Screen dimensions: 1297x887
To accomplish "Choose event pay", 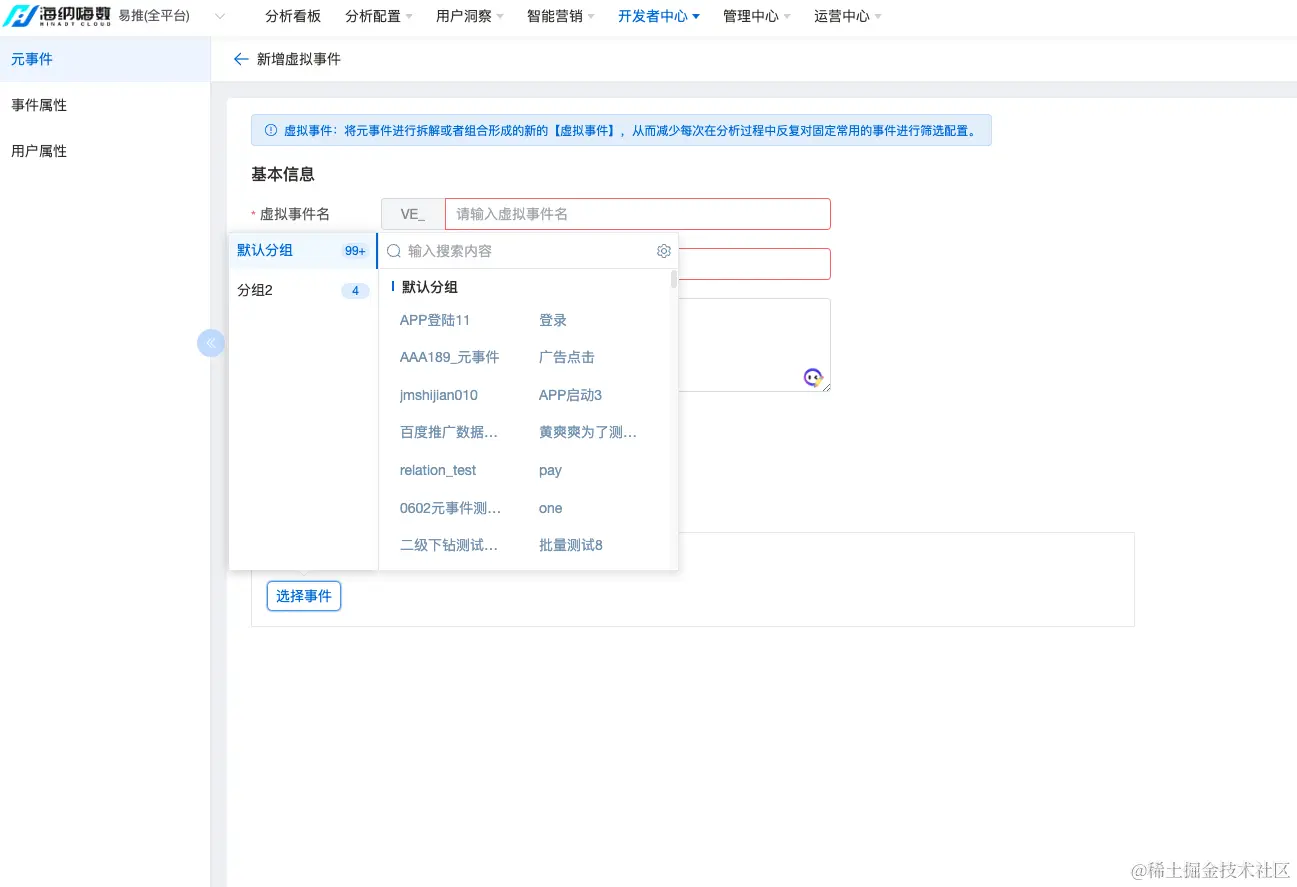I will click(550, 470).
